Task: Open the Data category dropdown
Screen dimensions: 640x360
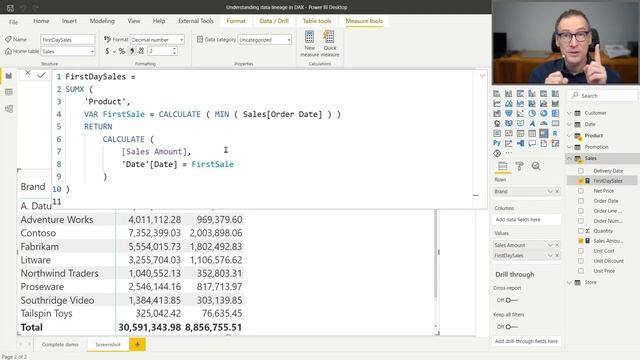Action: (x=265, y=40)
